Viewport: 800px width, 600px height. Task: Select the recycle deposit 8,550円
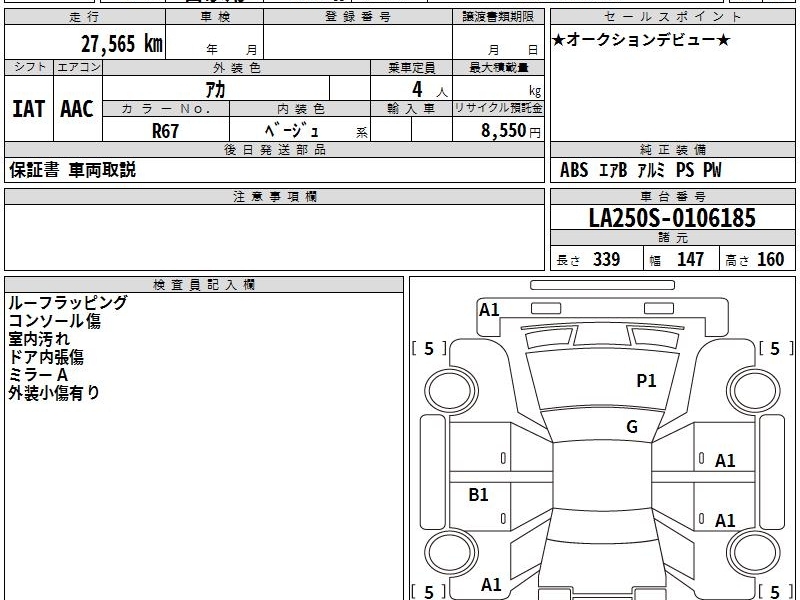coord(510,131)
